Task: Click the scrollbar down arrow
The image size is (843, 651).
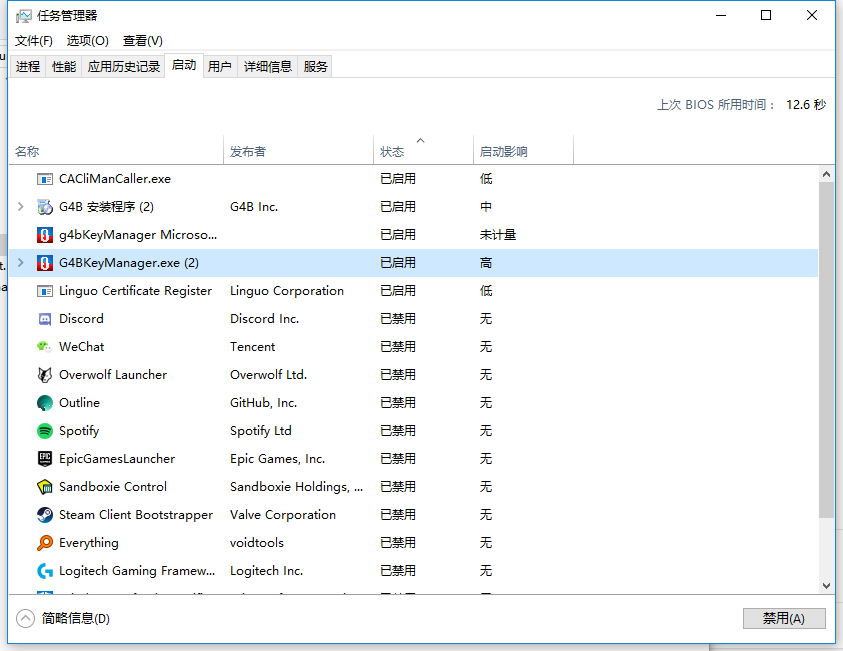Action: 826,586
